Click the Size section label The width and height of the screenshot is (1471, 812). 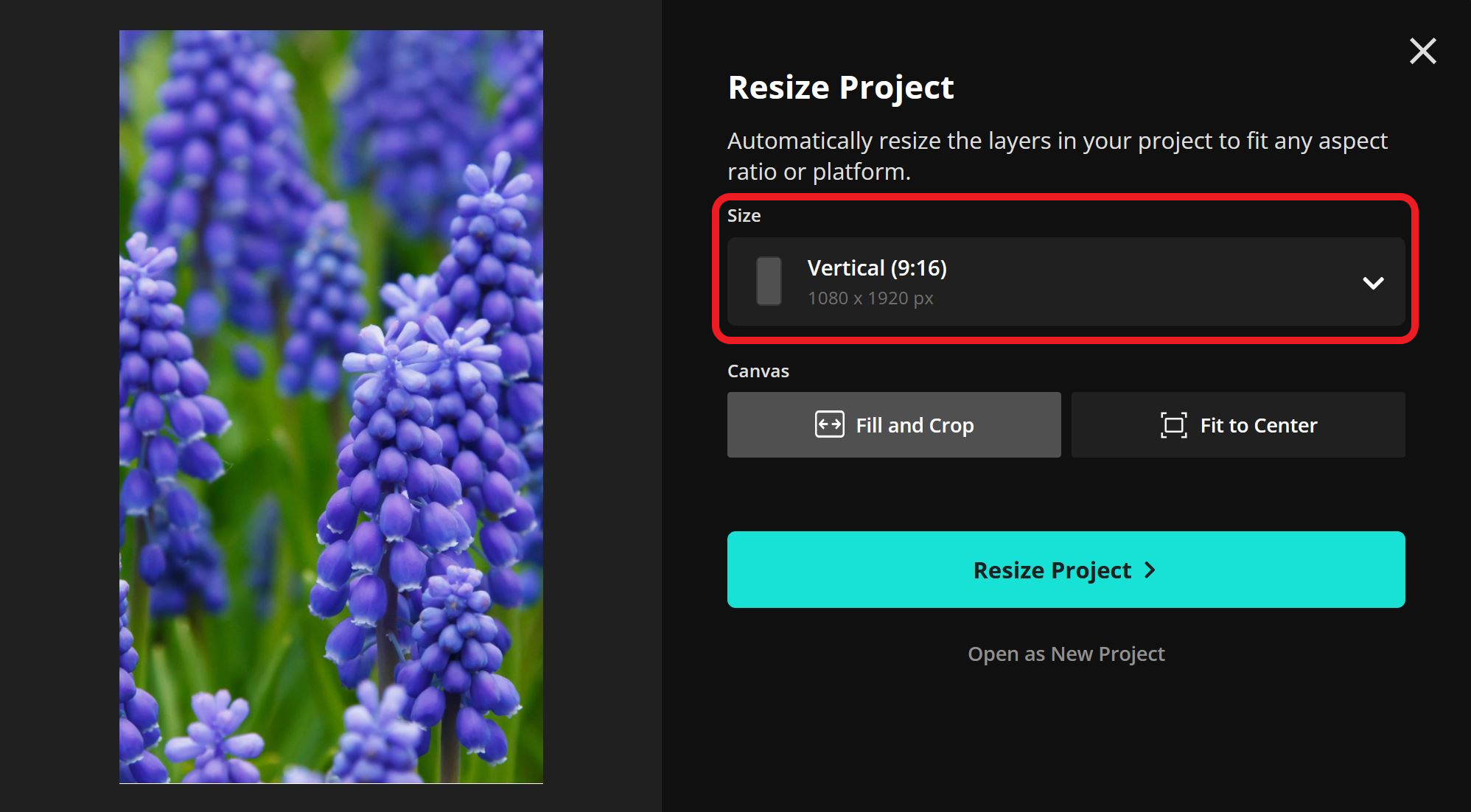744,216
